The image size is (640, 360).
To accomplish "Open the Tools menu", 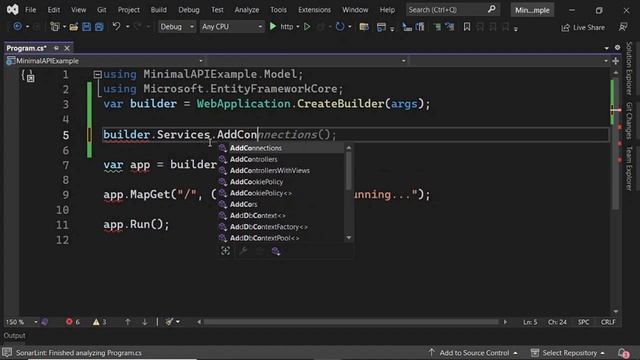I will [x=278, y=10].
